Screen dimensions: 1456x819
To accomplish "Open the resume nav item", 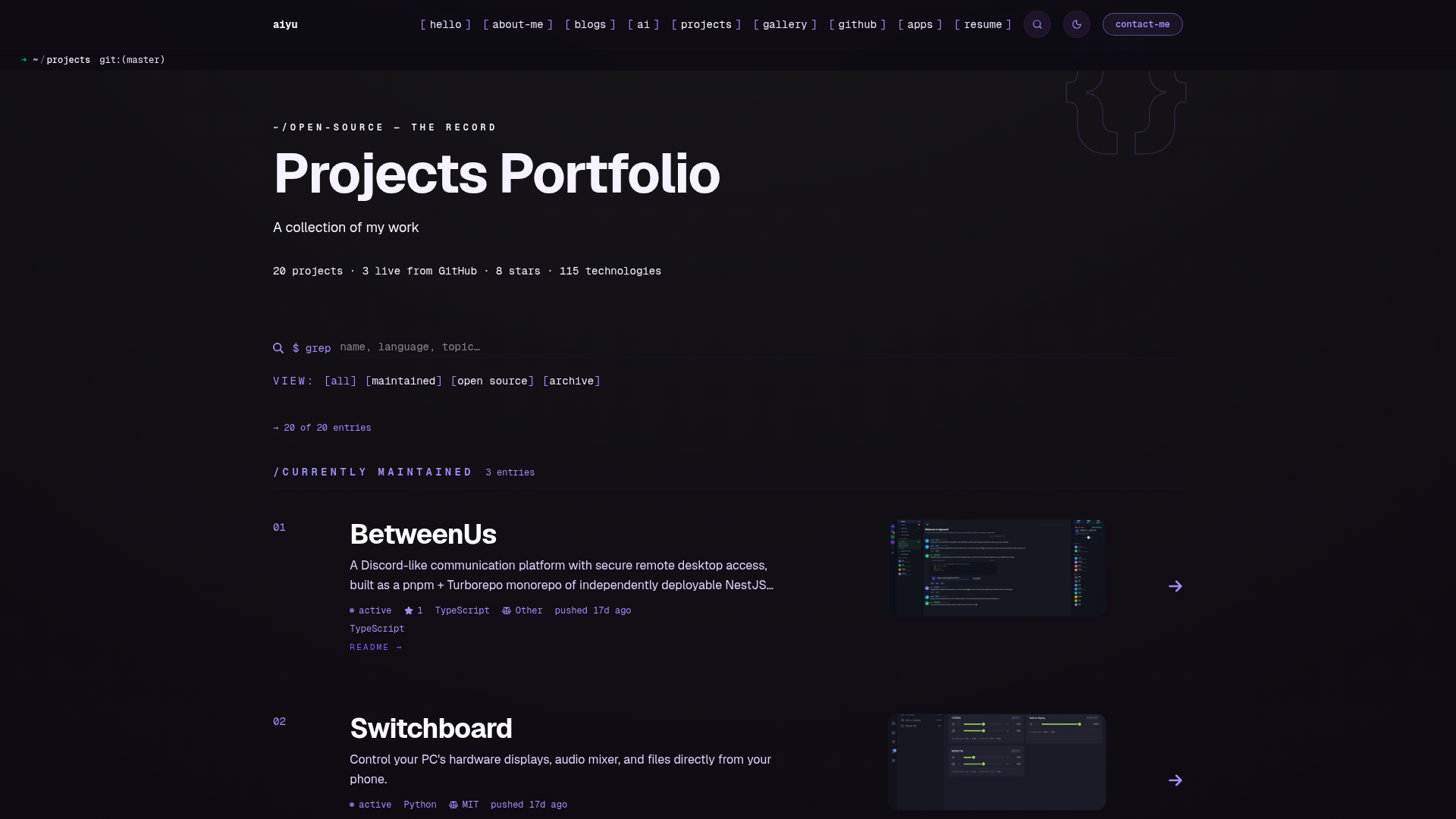I will (x=983, y=24).
